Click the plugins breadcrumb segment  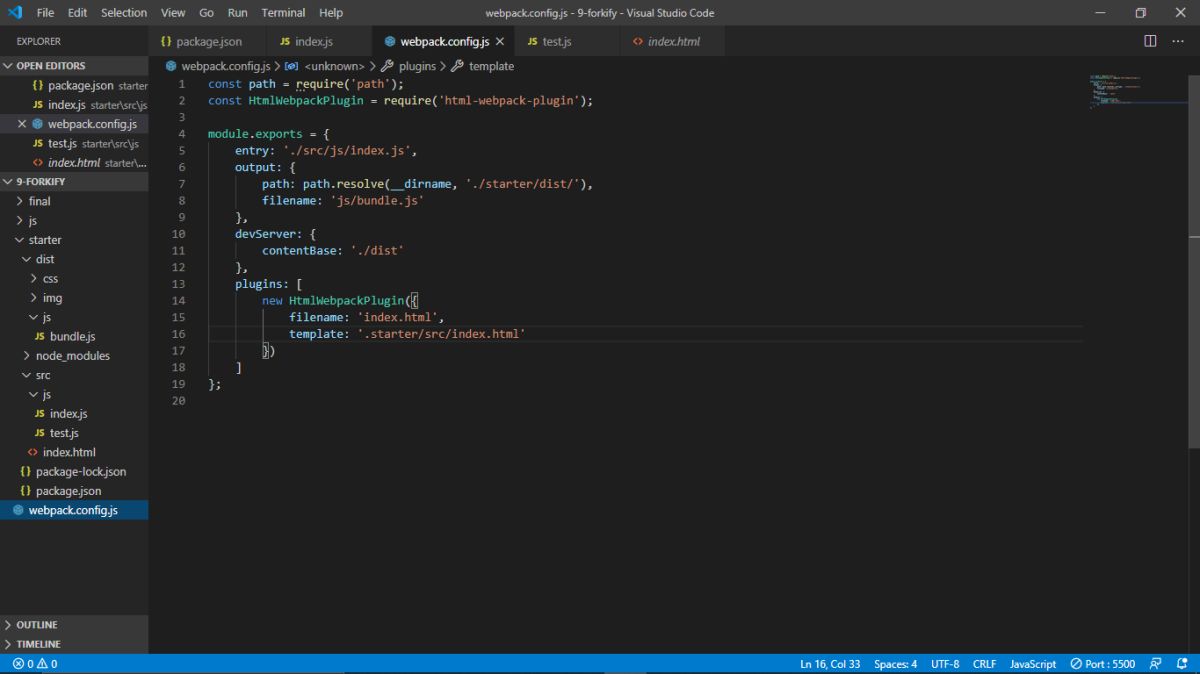(408, 66)
